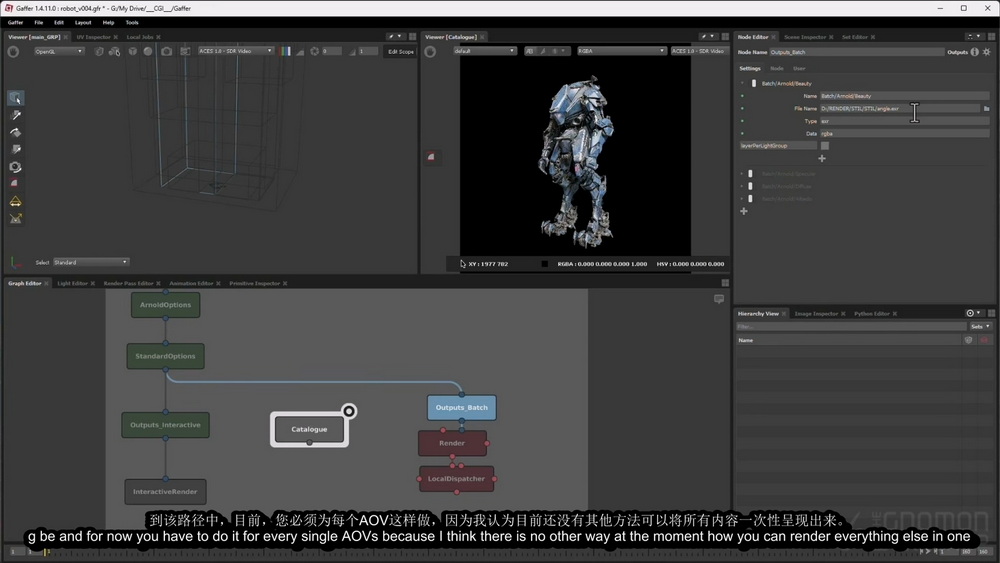
Task: Click the Node Name field Outputs_Batch
Action: point(856,52)
